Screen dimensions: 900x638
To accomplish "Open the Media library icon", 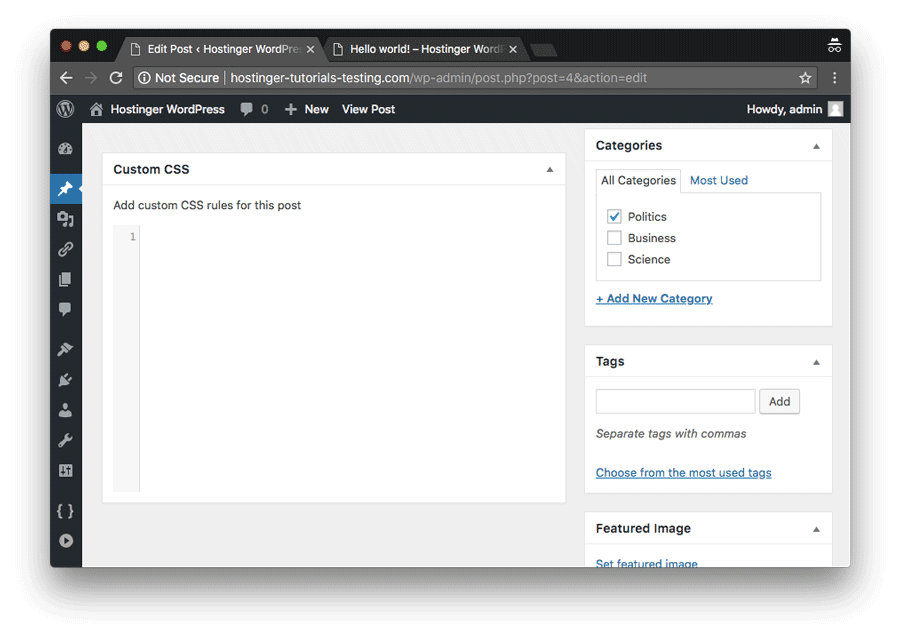I will click(x=65, y=218).
